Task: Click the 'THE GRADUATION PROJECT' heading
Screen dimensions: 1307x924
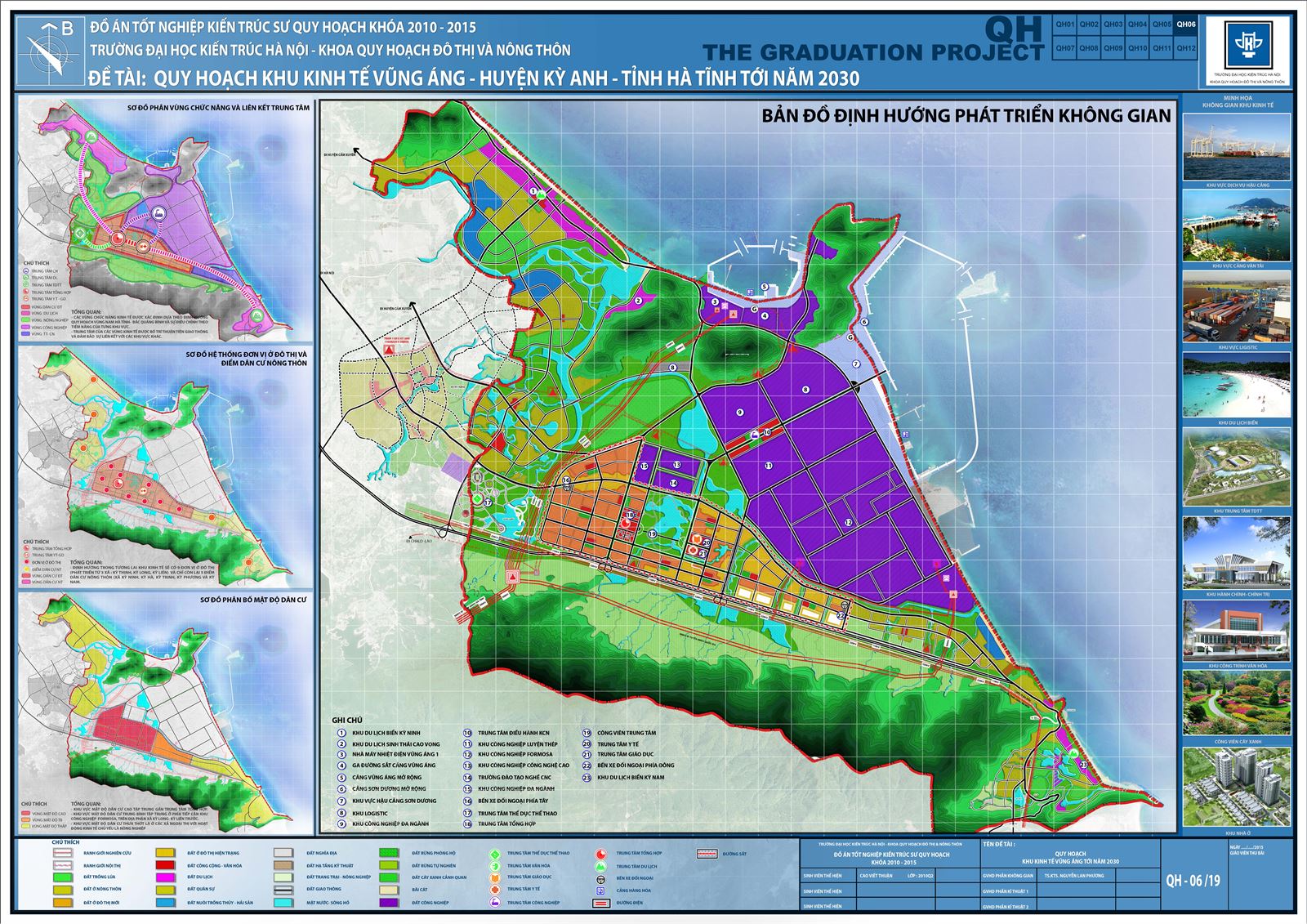Action: pos(873,52)
